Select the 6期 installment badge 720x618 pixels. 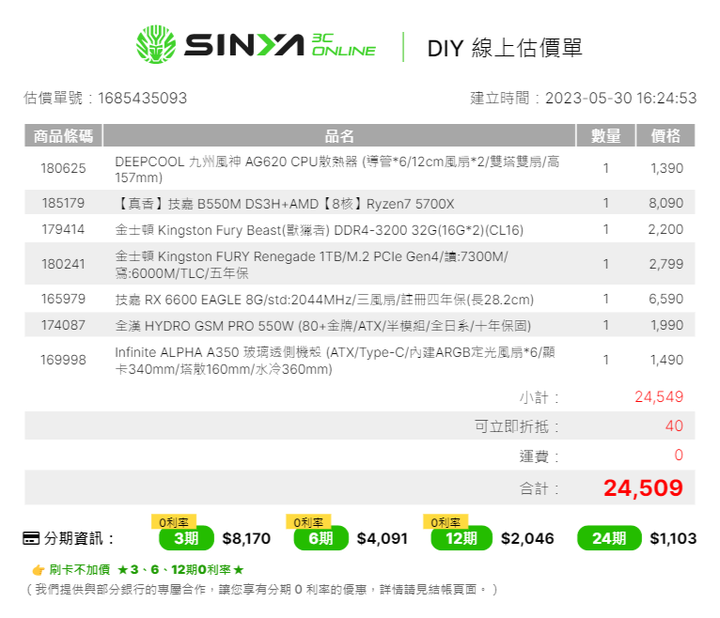coord(321,538)
